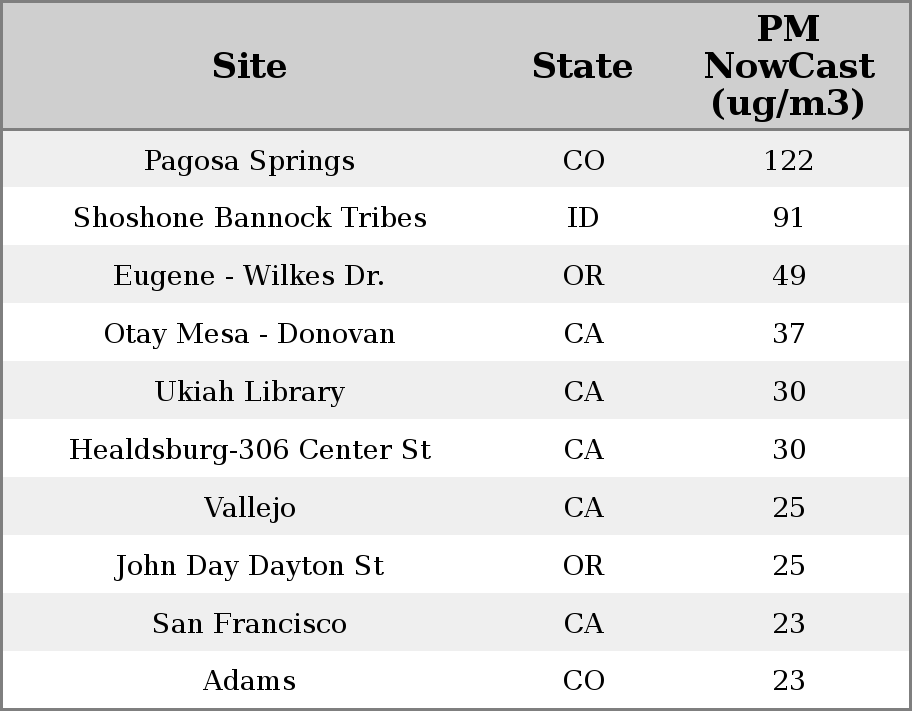This screenshot has width=912, height=711.
Task: Click the Healdsburg-306 Center St site name
Action: click(250, 450)
